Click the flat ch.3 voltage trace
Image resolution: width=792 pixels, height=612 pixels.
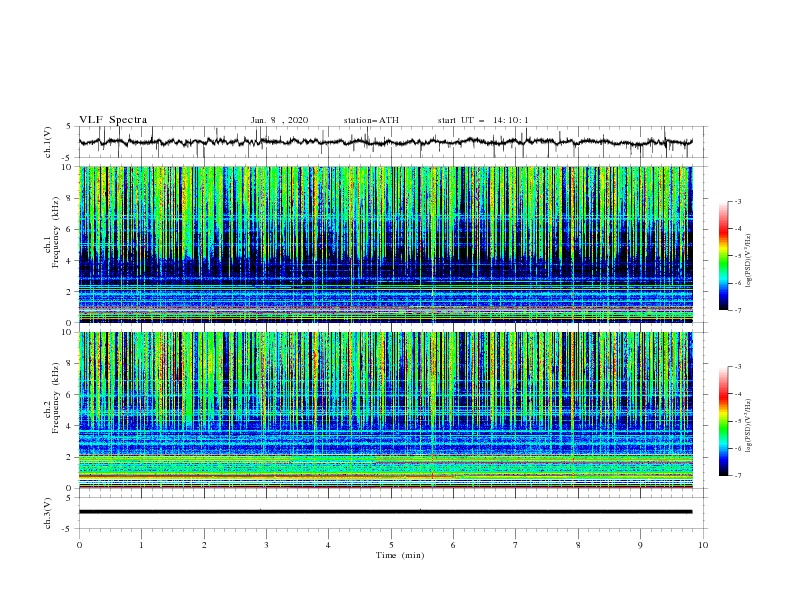coord(385,512)
